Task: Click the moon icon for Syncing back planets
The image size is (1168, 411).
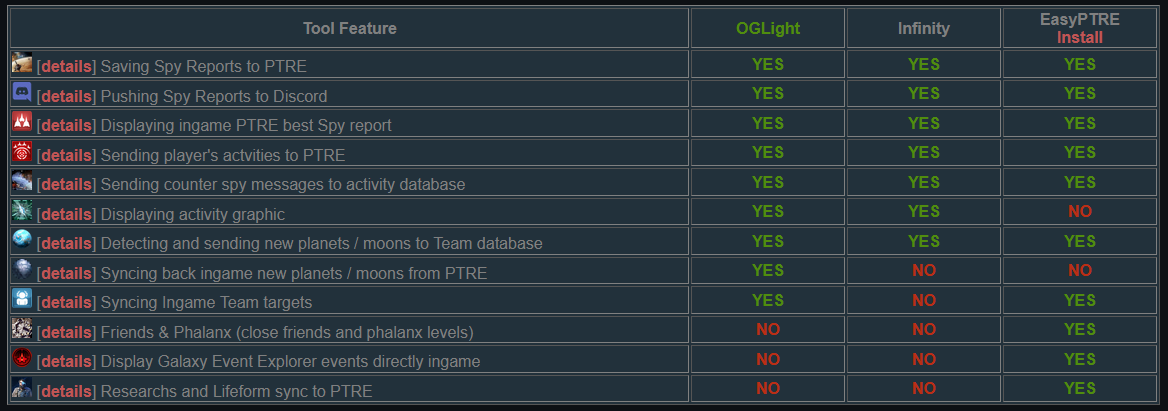Action: pos(22,270)
